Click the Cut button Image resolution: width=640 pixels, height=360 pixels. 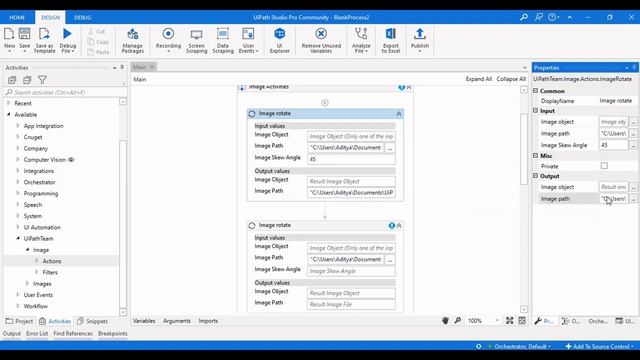coord(97,32)
